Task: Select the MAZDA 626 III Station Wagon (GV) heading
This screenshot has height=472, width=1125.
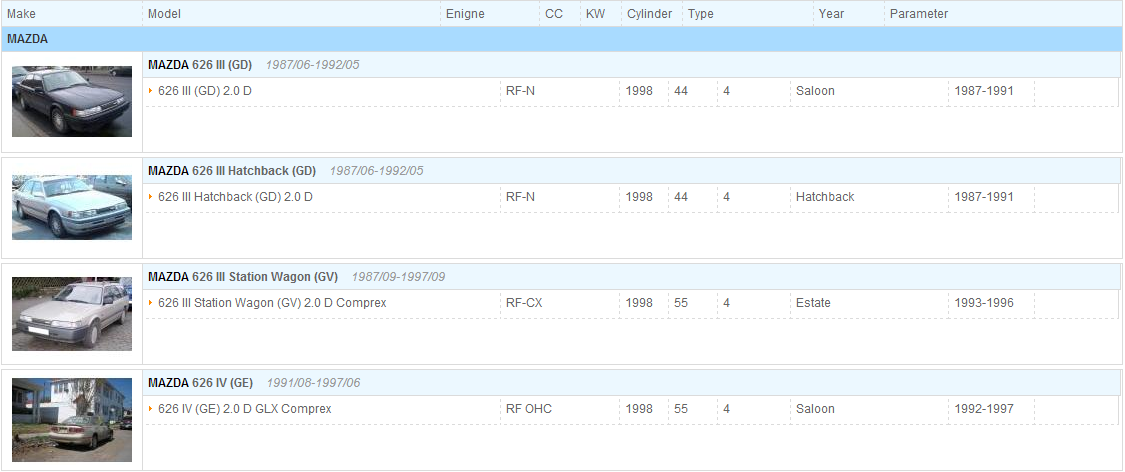Action: pos(243,277)
